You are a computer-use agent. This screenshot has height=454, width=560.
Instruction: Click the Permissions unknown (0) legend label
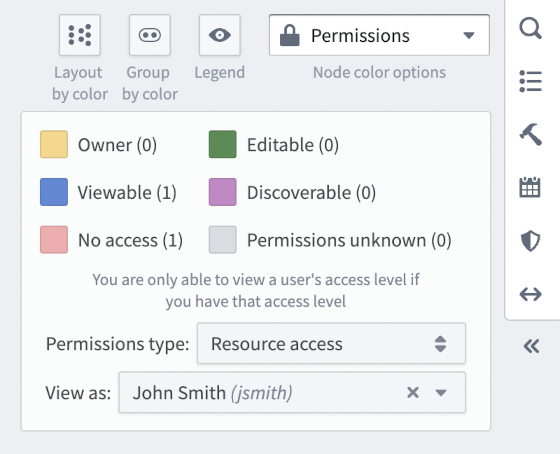click(x=349, y=240)
